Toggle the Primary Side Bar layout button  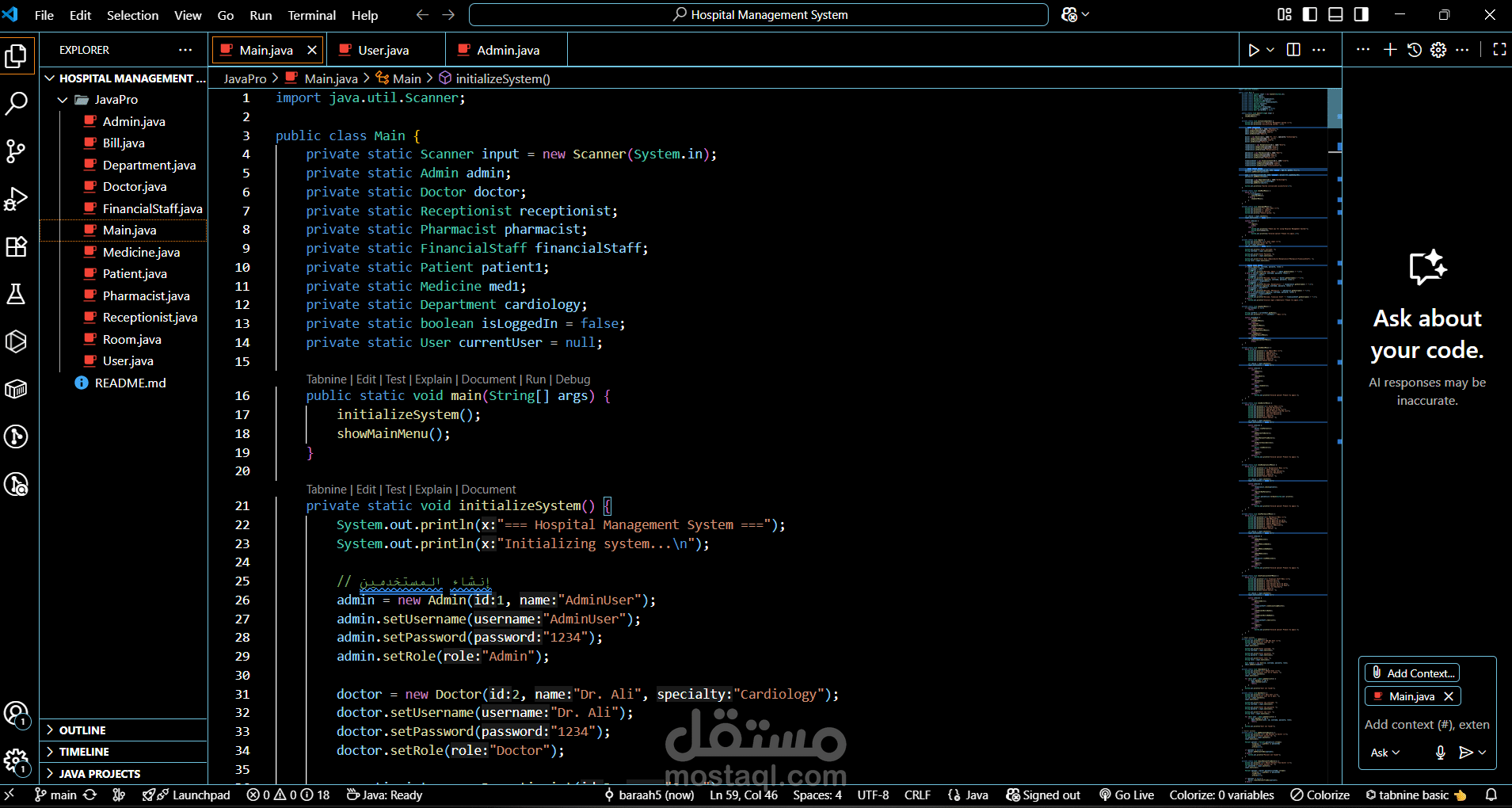(x=1310, y=14)
